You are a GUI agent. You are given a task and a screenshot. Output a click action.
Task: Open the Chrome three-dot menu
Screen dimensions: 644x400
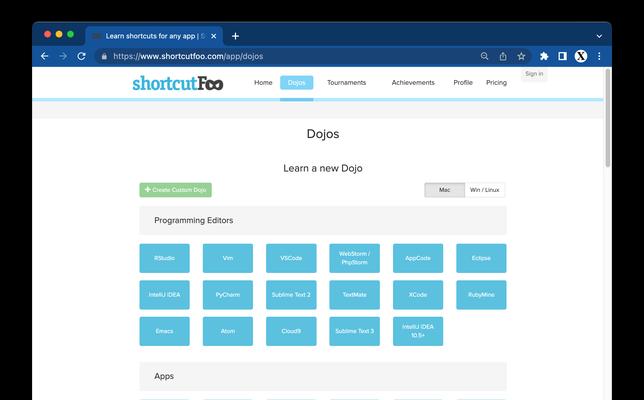pyautogui.click(x=599, y=56)
